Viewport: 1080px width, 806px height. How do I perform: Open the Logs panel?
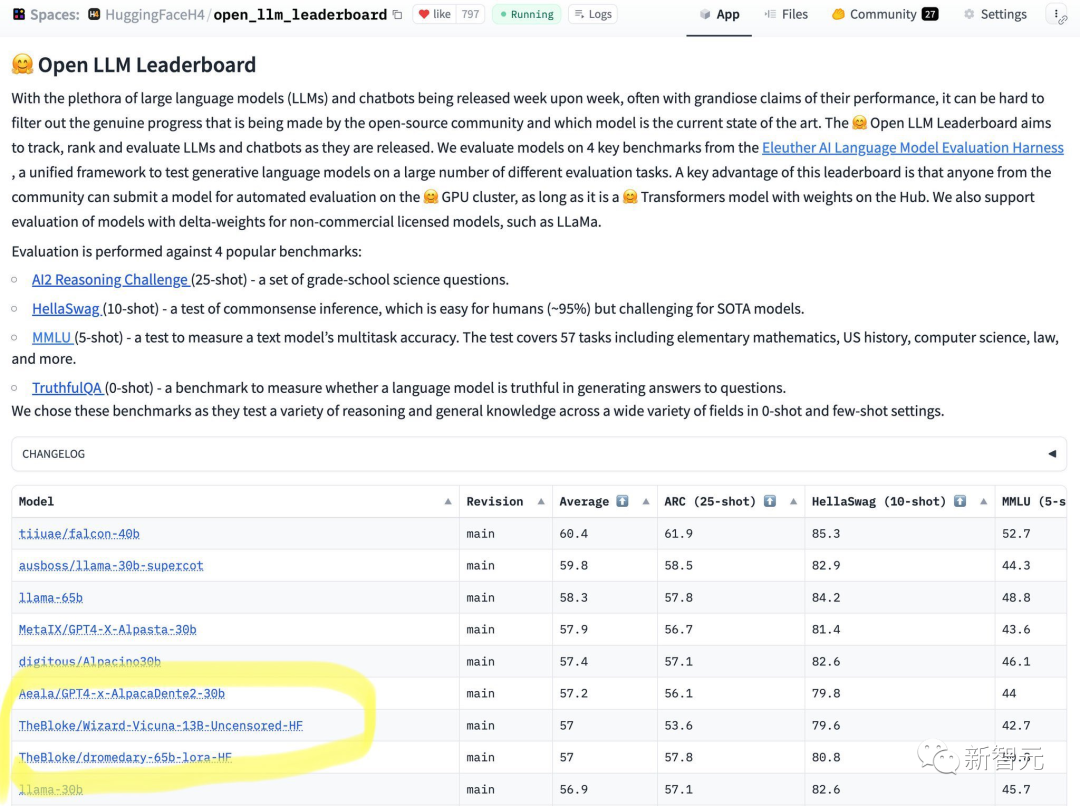click(x=592, y=15)
